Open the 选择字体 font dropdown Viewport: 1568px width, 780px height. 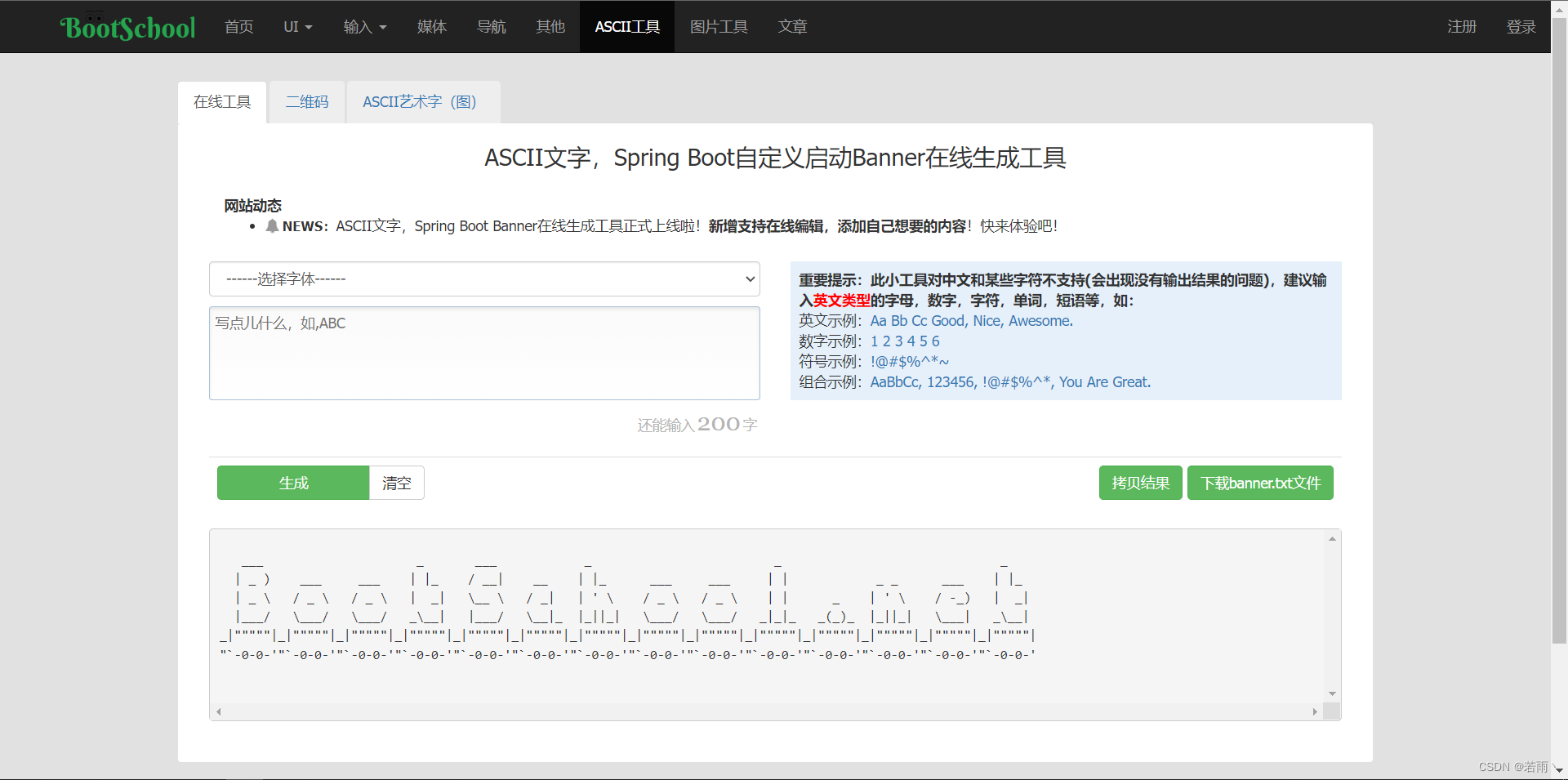484,279
